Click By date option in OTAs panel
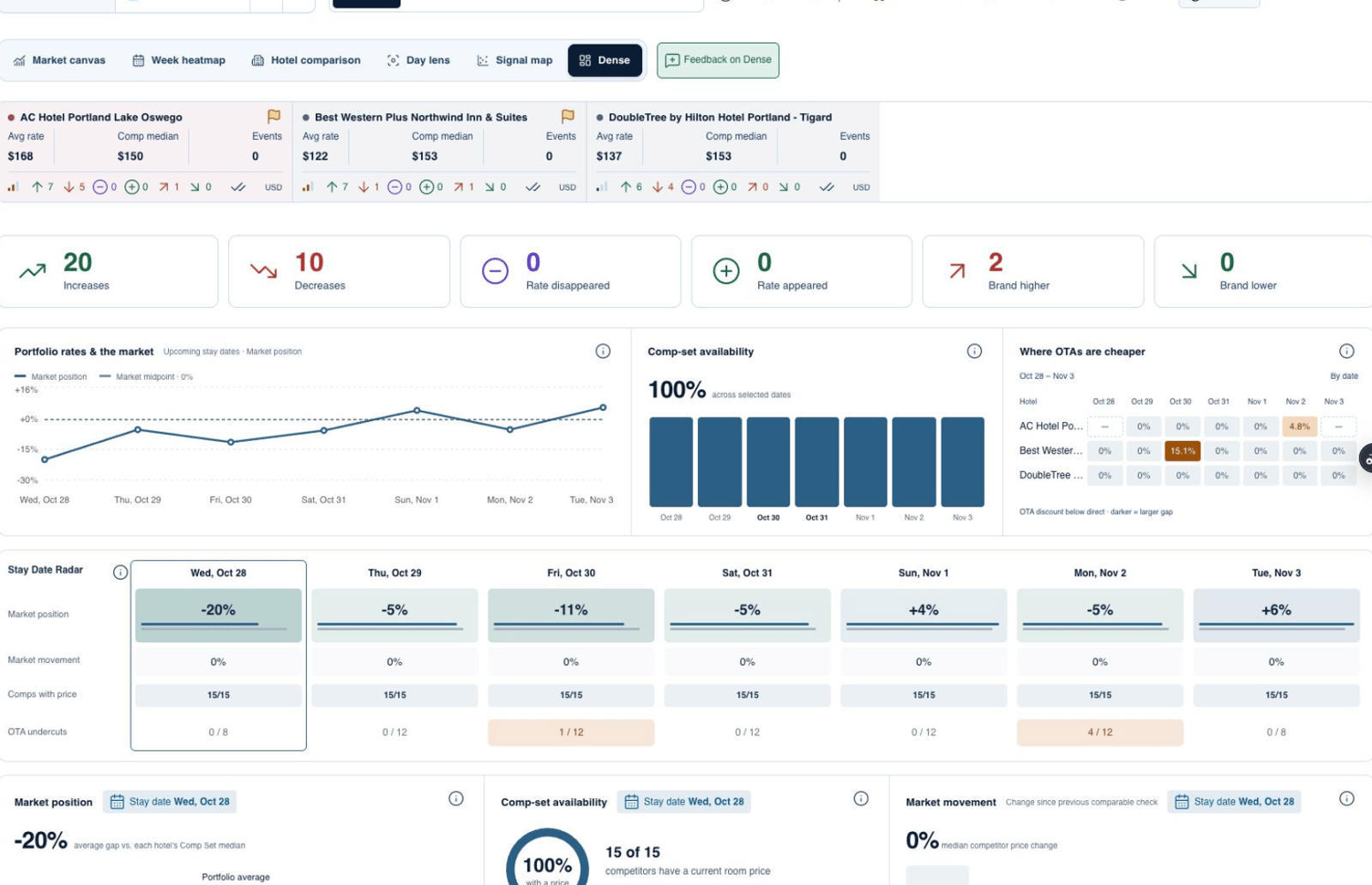 pos(1344,376)
